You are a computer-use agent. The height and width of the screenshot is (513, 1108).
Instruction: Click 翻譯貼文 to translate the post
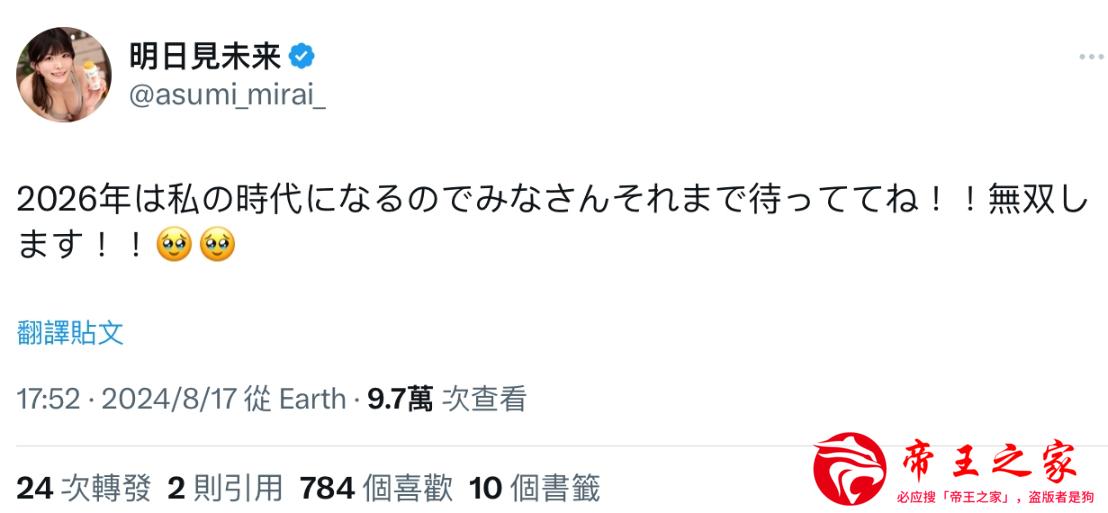tap(70, 333)
